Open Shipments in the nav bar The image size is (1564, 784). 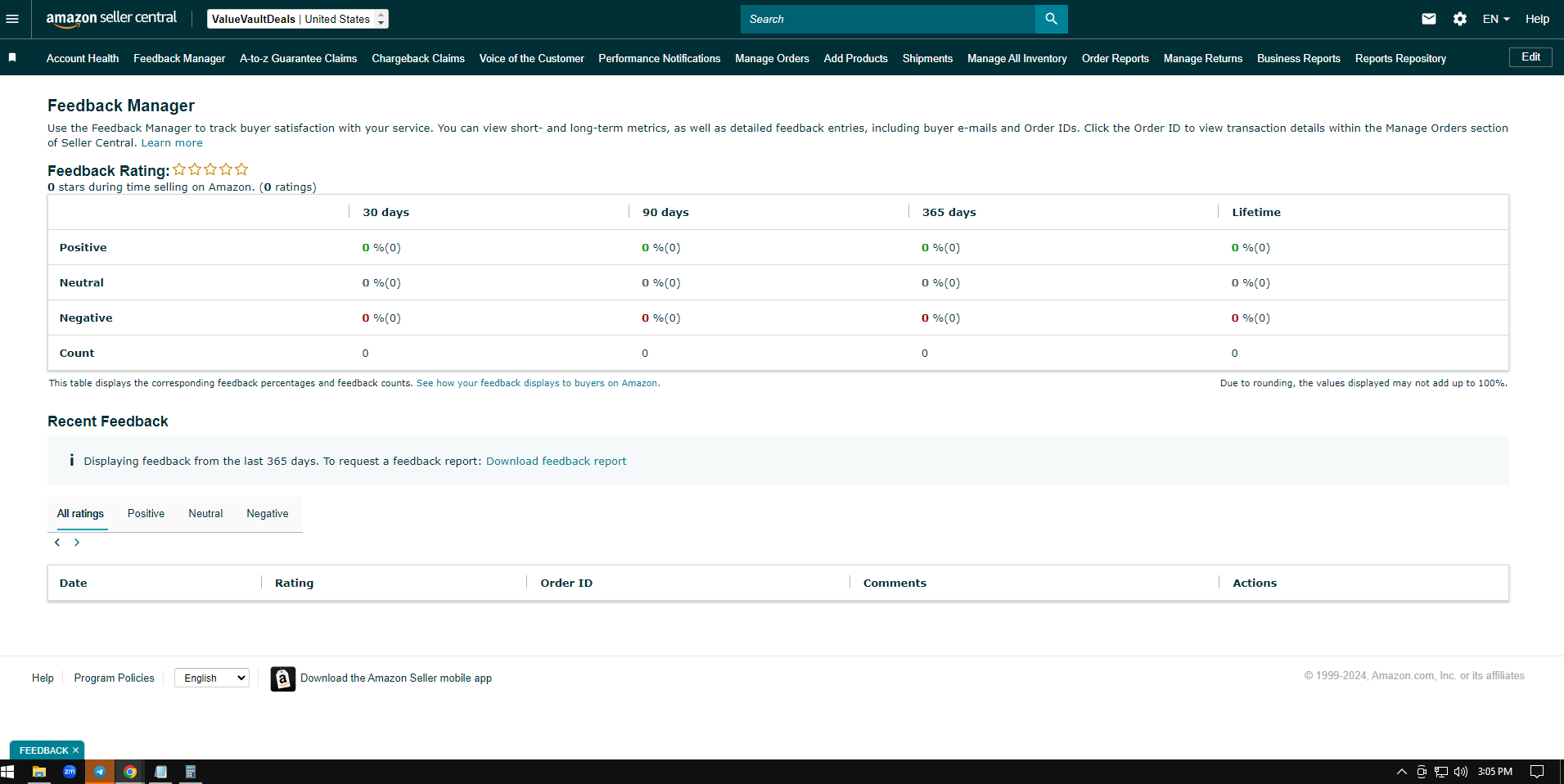927,58
